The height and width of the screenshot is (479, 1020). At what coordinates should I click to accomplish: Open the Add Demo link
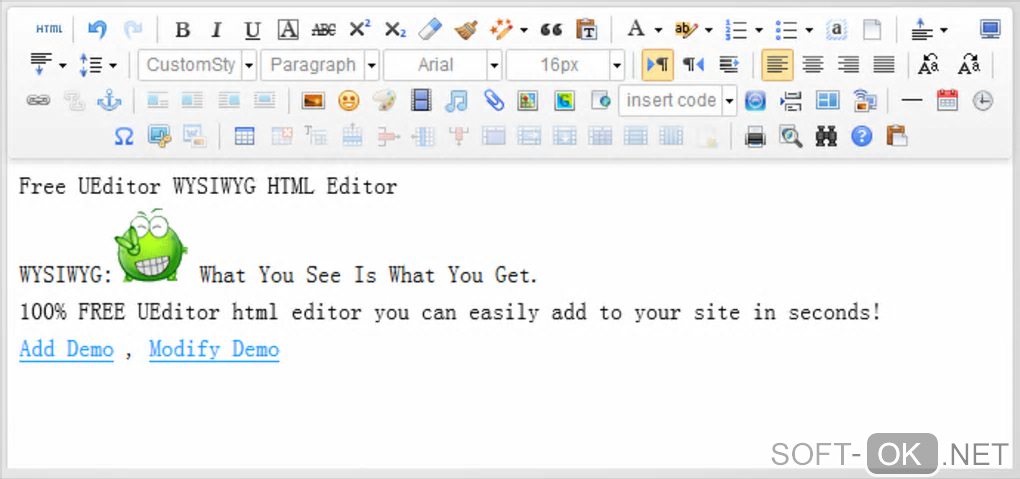pos(66,349)
